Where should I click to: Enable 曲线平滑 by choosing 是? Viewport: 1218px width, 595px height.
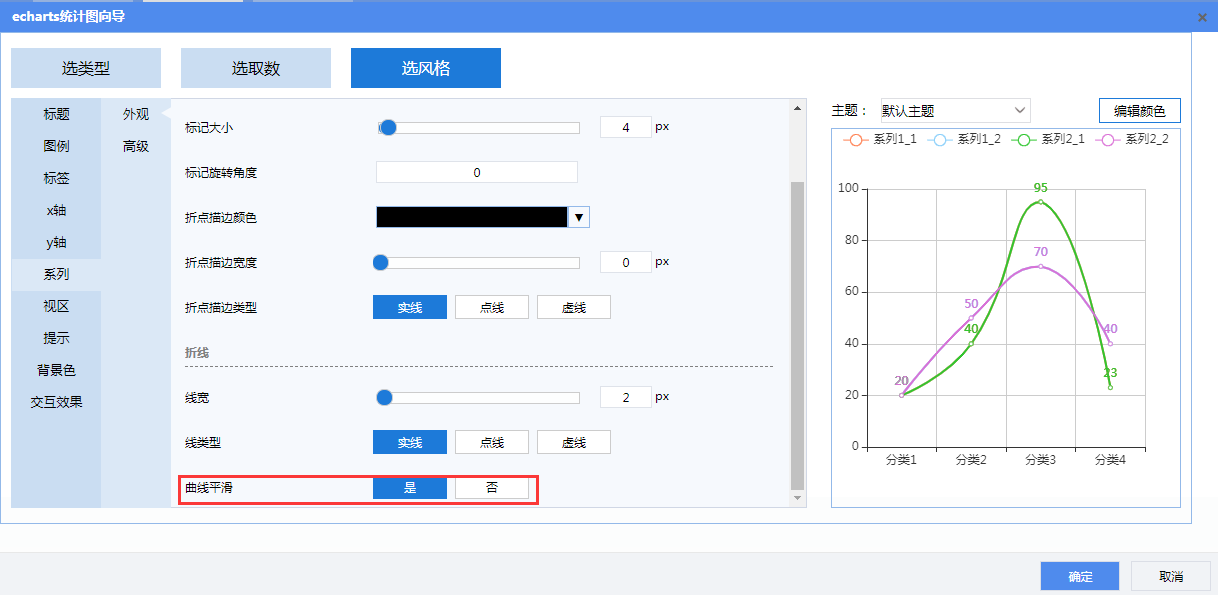409,488
